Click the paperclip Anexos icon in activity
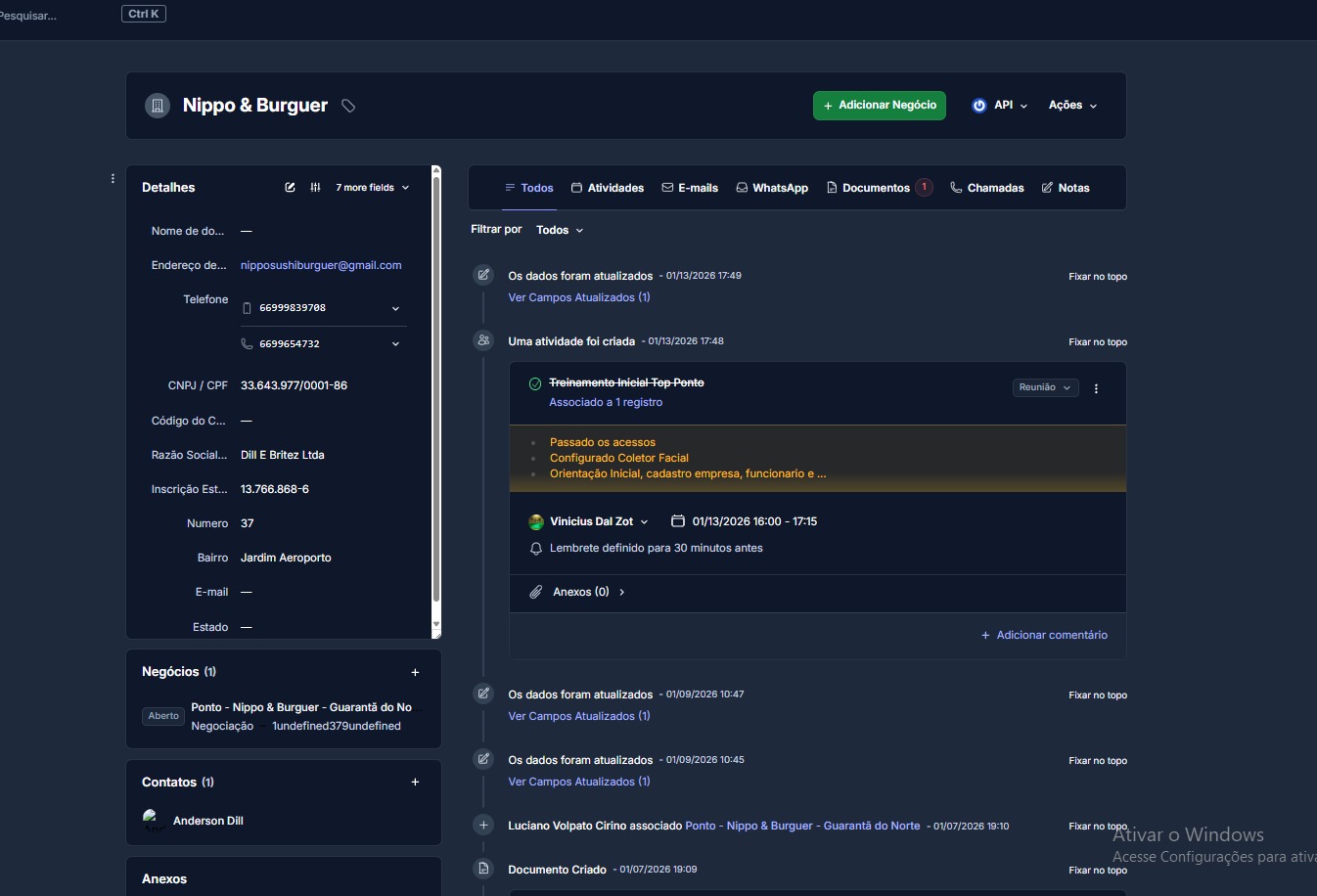1317x896 pixels. (x=536, y=592)
